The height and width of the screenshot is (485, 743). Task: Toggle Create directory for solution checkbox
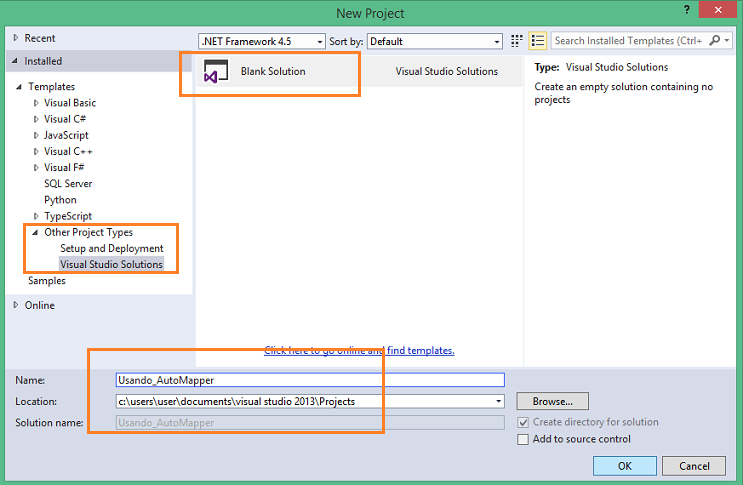pos(523,422)
